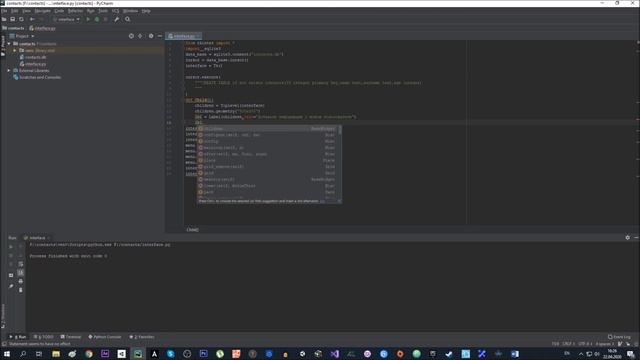Click the Locate file target icon in Project panel

[x=131, y=36]
